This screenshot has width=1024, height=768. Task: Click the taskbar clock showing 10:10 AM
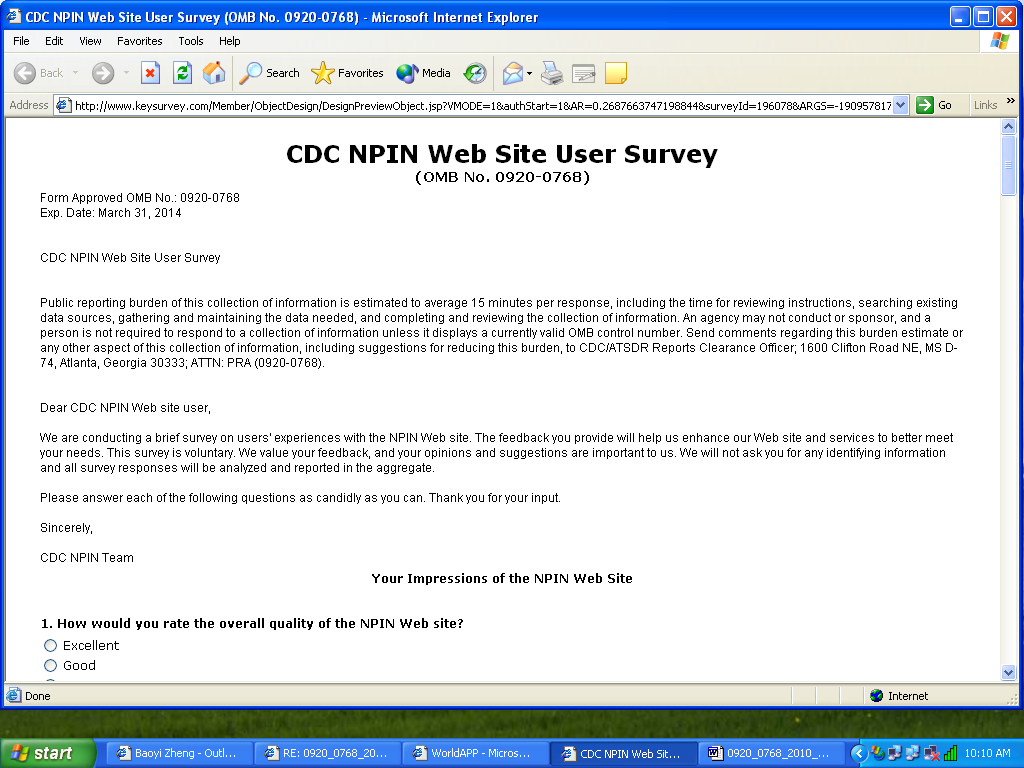click(987, 754)
